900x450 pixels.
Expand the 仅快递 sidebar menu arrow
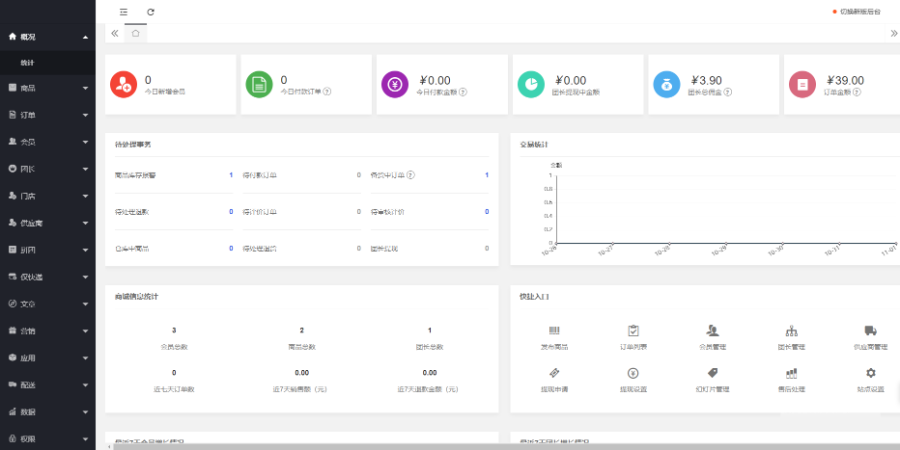(86, 277)
